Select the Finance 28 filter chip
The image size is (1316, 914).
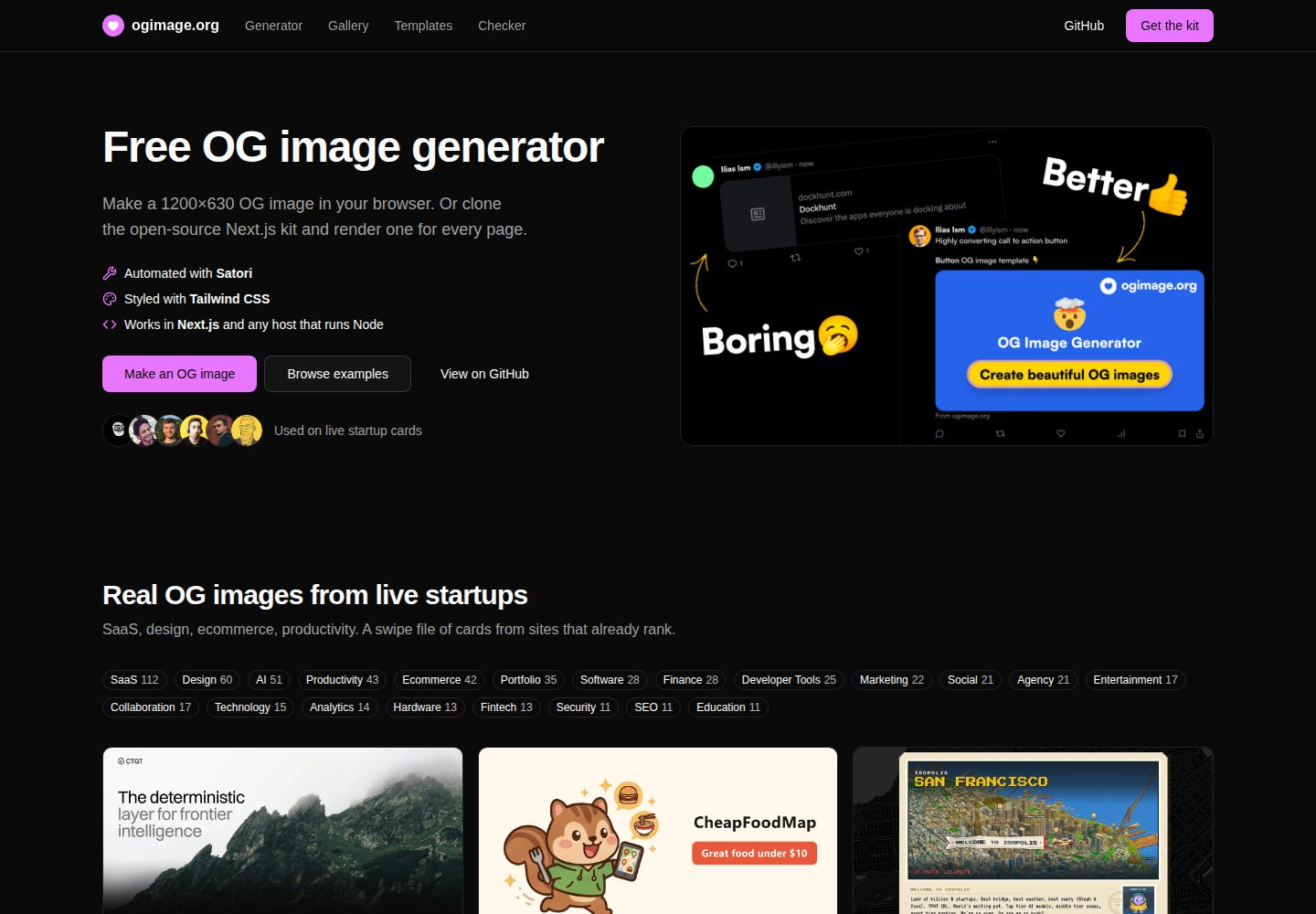point(691,680)
